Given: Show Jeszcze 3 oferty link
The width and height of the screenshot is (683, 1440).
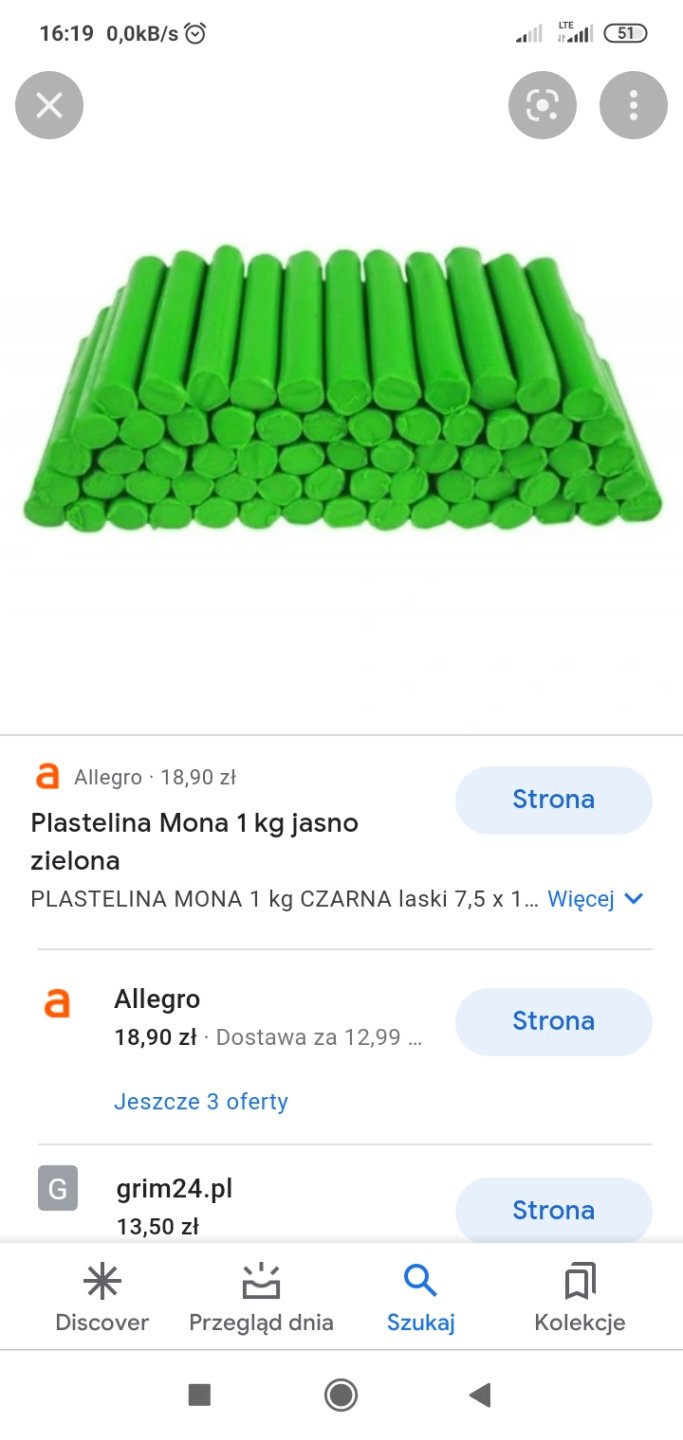Looking at the screenshot, I should (x=201, y=1102).
